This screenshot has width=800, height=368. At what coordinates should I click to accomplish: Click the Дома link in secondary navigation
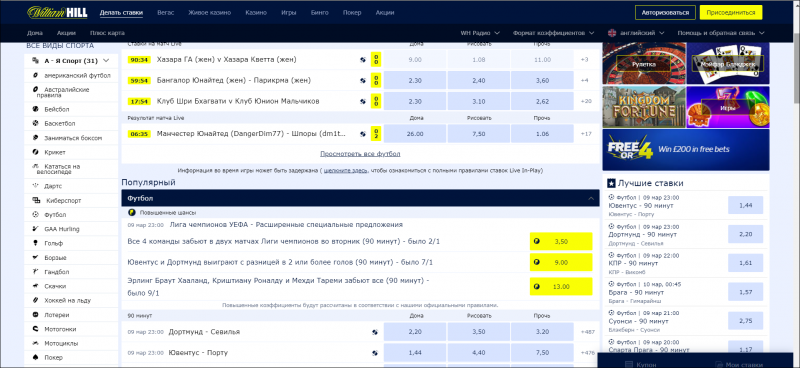[35, 33]
